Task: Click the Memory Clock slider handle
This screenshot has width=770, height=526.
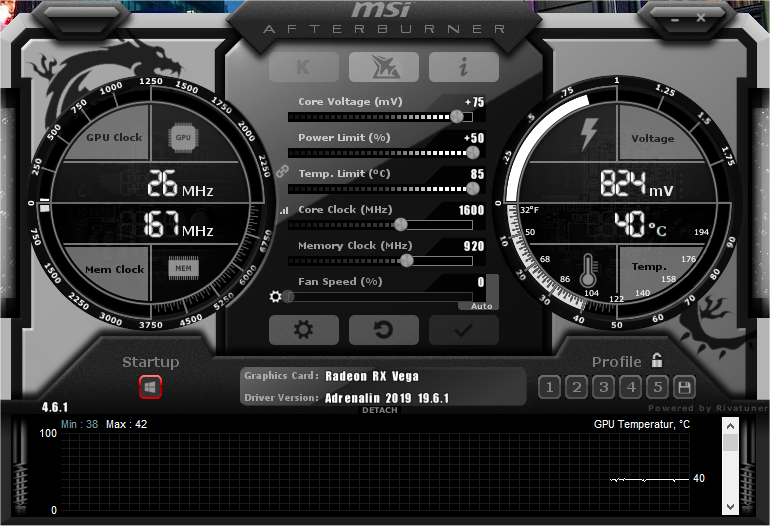Action: (x=407, y=261)
